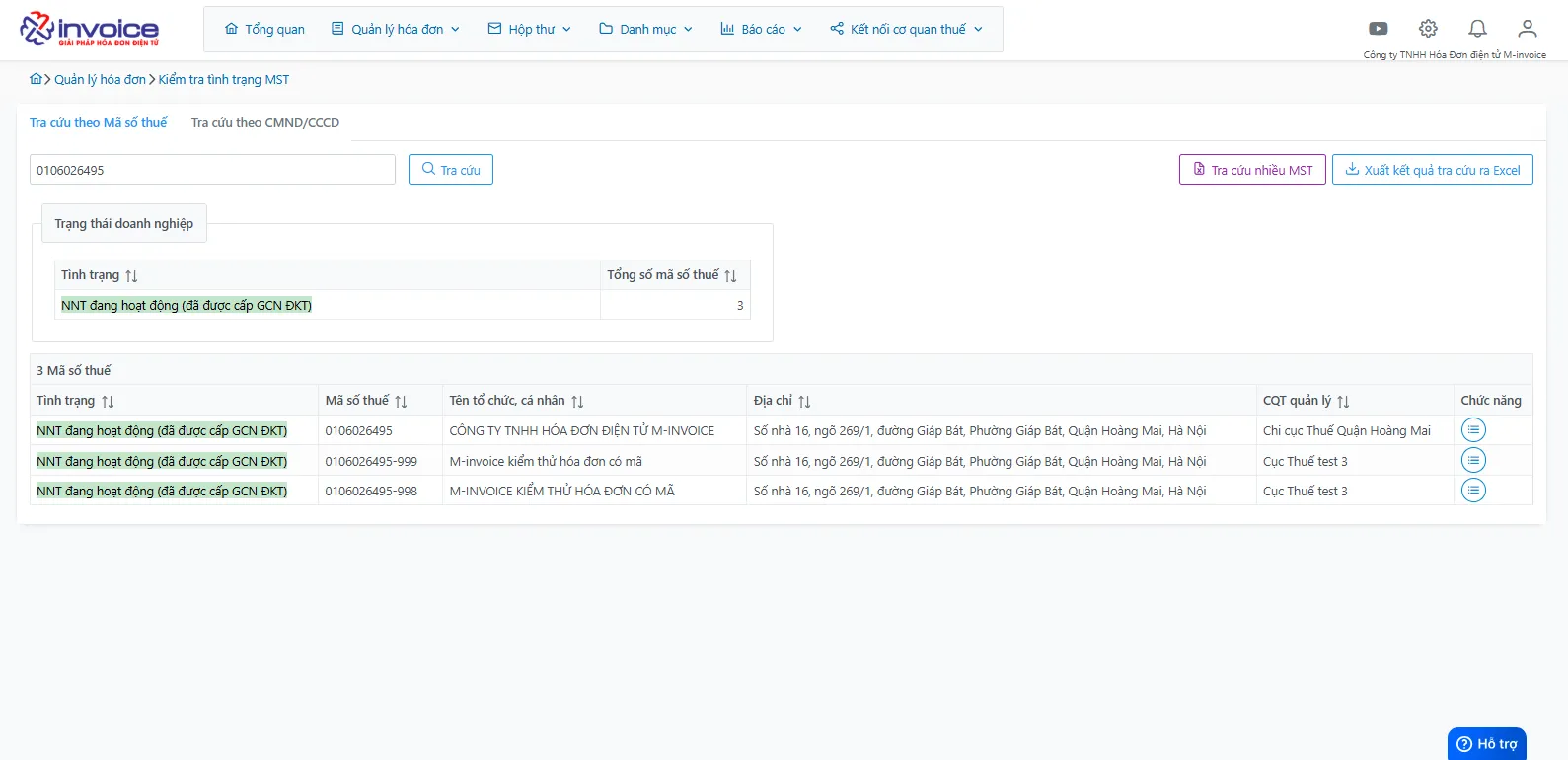Sort summary table by Tình trạng arrows
Image resolution: width=1568 pixels, height=760 pixels.
tap(131, 276)
